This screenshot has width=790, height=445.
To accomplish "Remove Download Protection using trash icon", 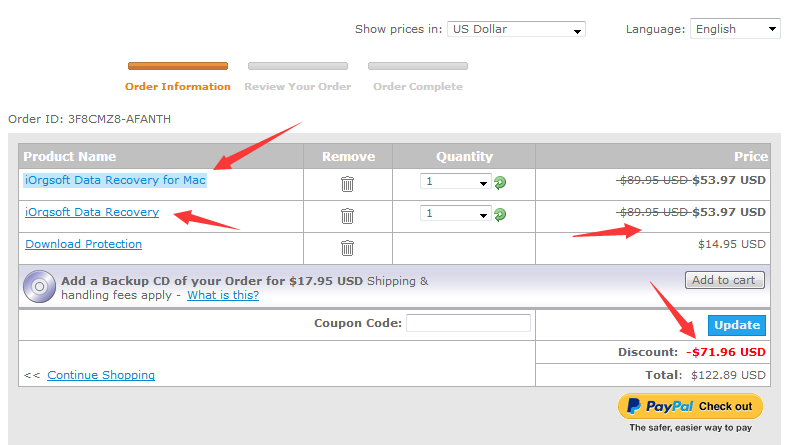I will (347, 248).
